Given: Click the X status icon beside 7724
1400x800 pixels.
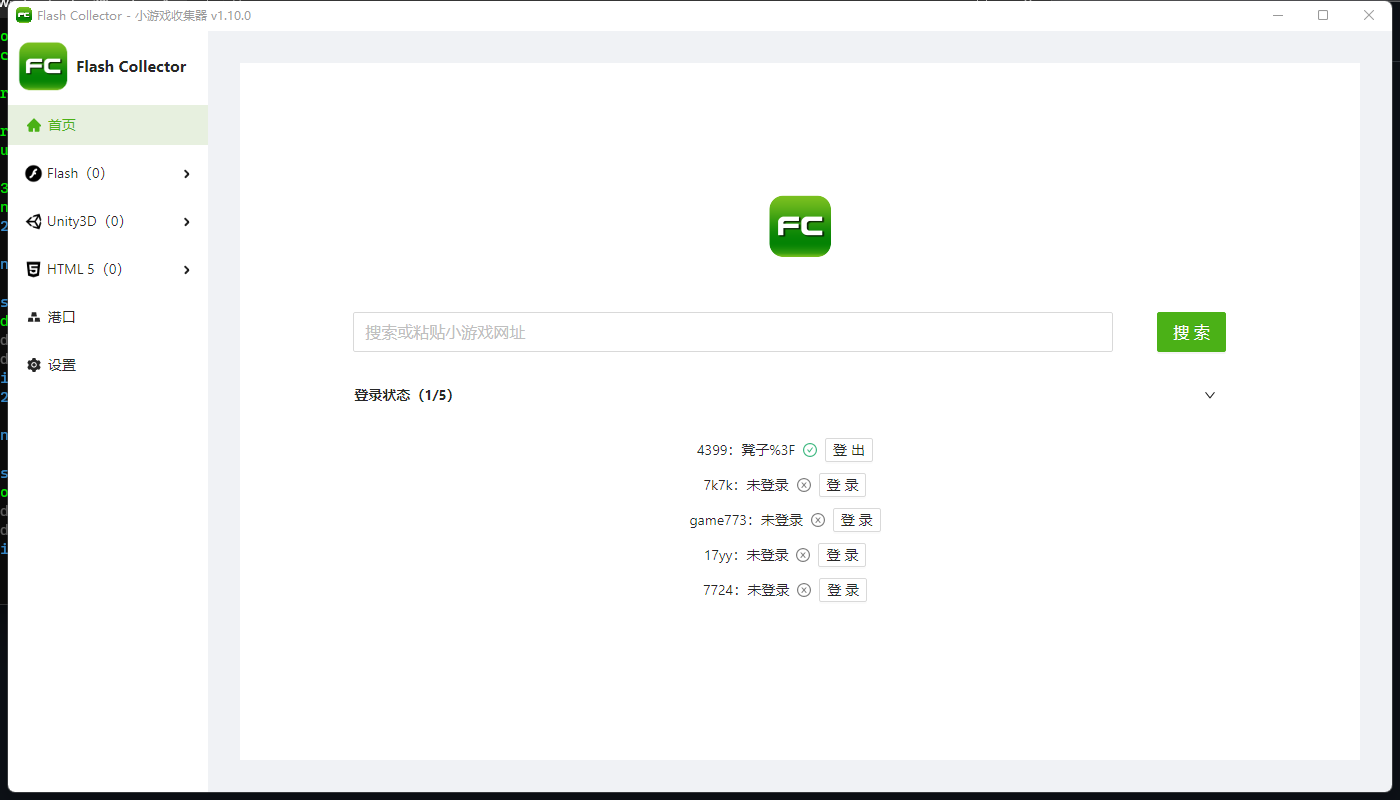Looking at the screenshot, I should click(804, 589).
